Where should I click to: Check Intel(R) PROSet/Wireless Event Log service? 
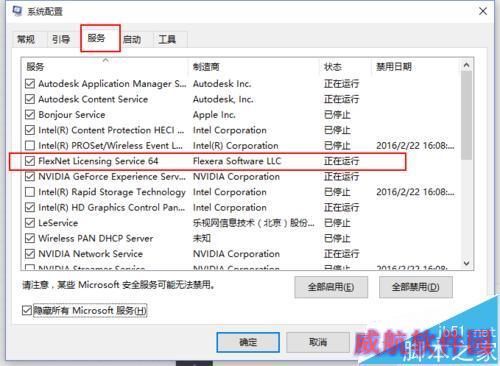[30, 146]
